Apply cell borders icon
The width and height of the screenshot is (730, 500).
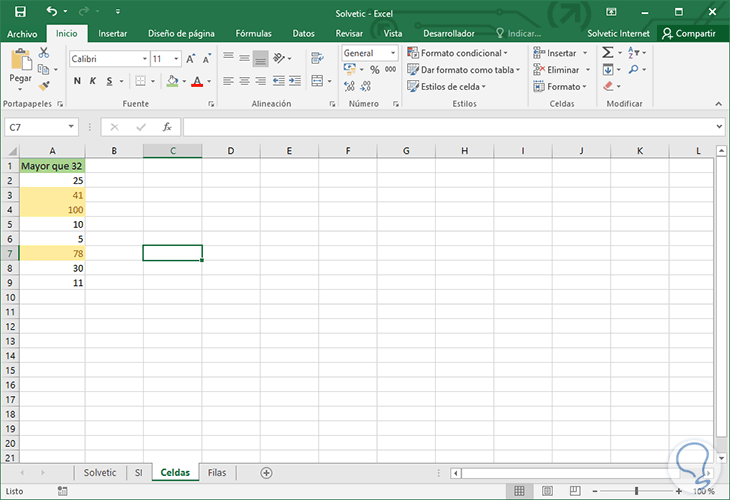click(140, 81)
